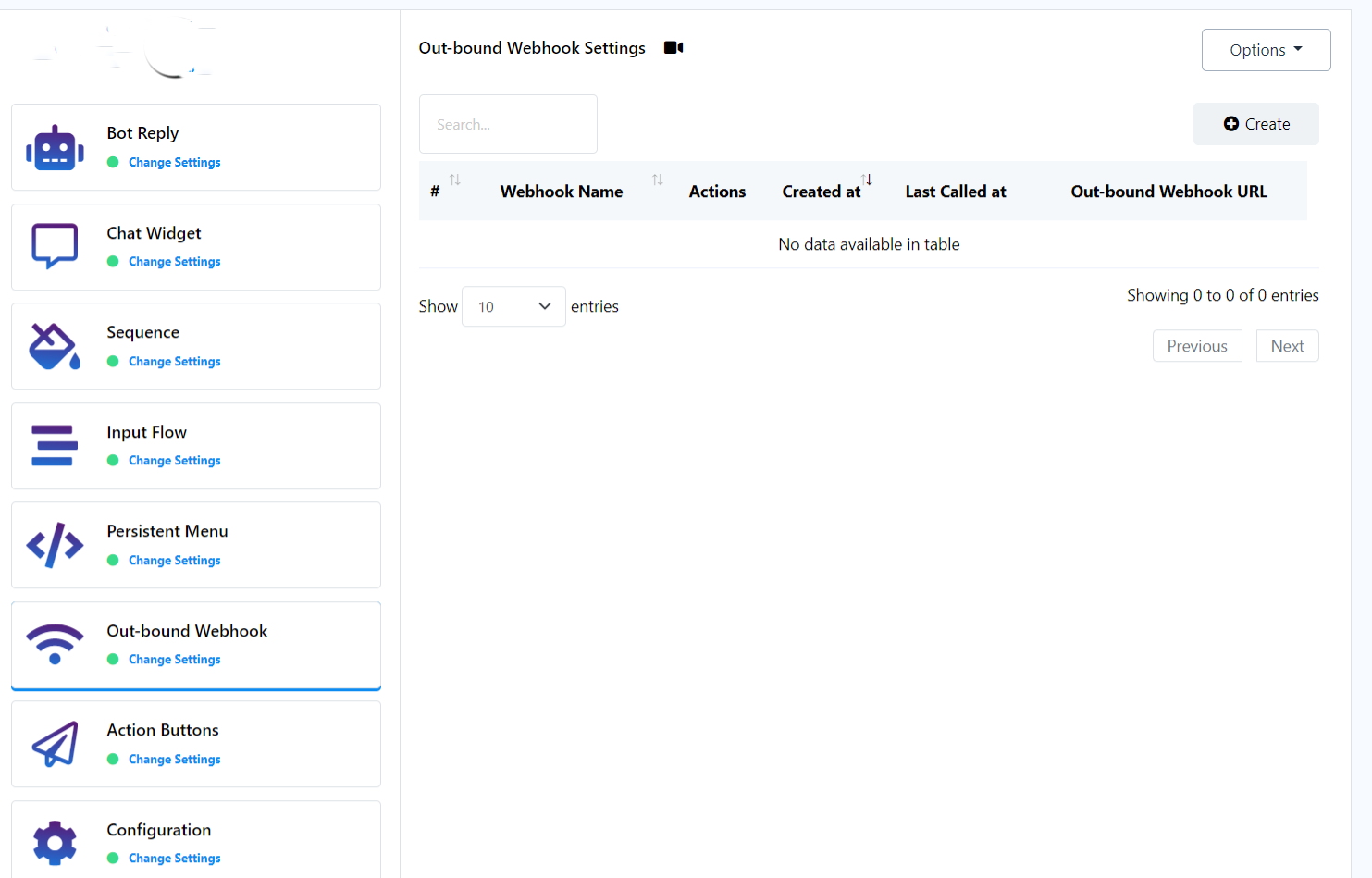Open Configuration via the gear icon
This screenshot has width=1372, height=878.
click(x=55, y=843)
